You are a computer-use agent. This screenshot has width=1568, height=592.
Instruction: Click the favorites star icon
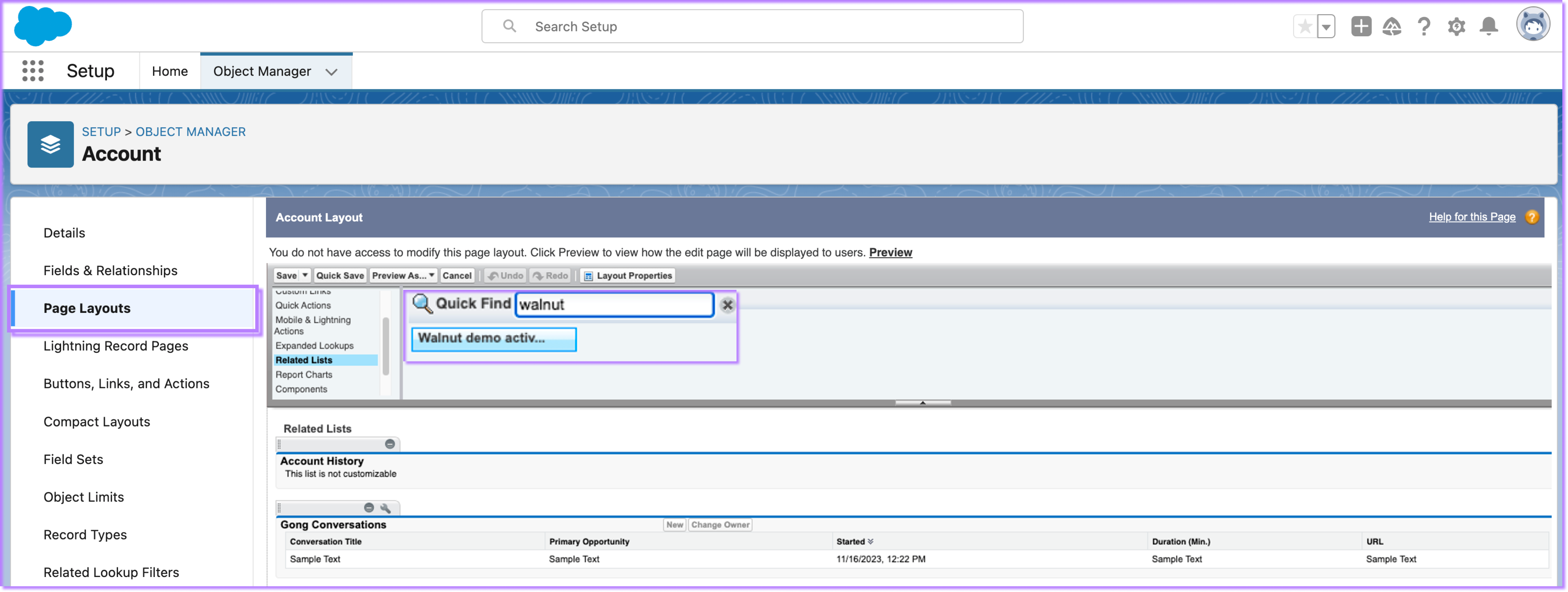click(1304, 26)
